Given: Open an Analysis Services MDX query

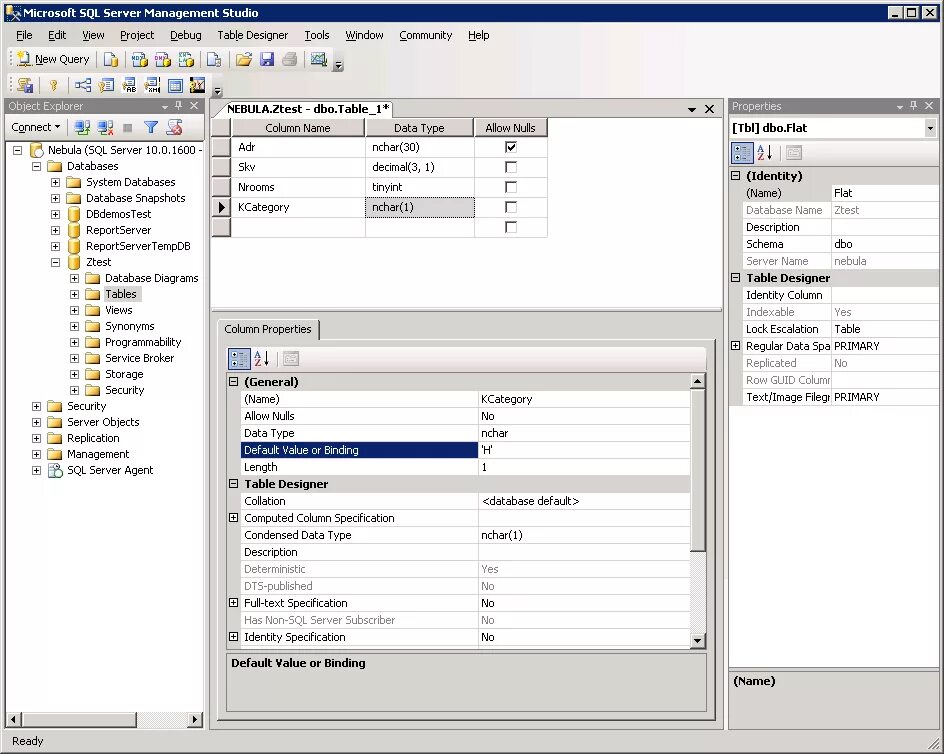Looking at the screenshot, I should (x=140, y=59).
